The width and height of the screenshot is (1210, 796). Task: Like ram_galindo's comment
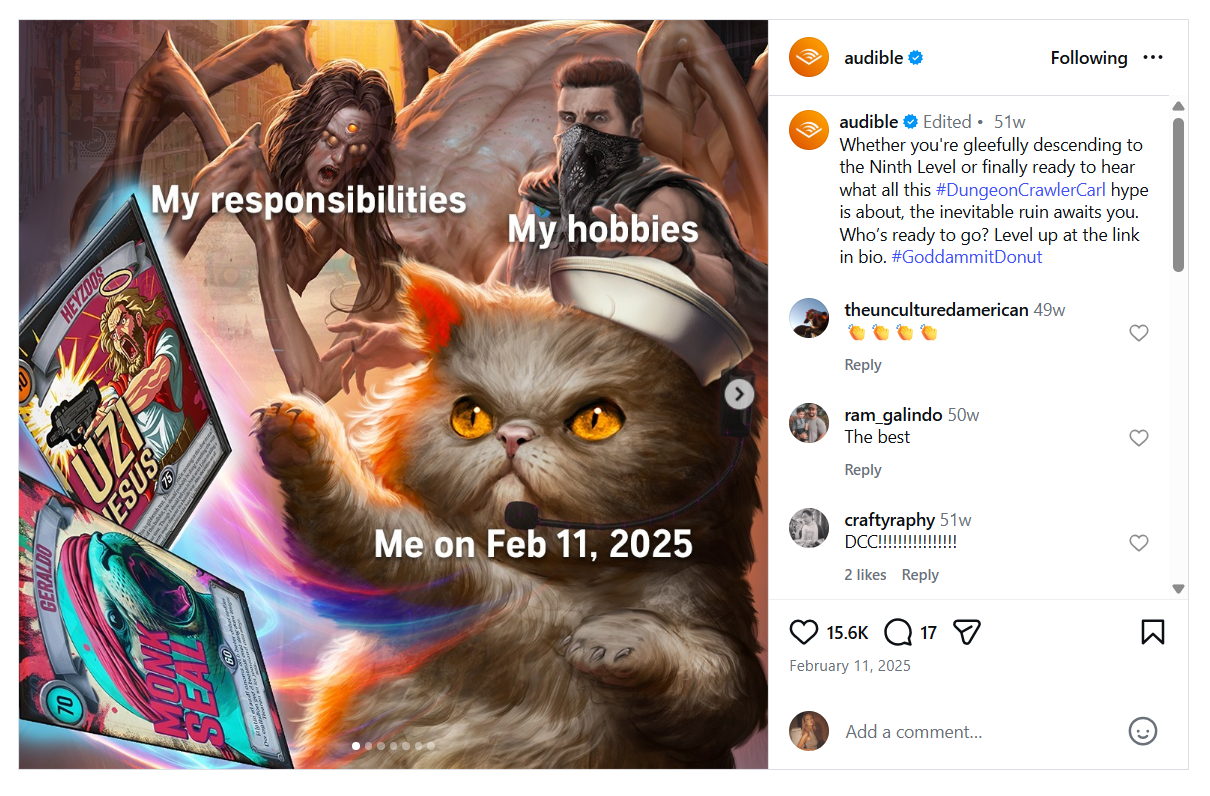[1138, 438]
